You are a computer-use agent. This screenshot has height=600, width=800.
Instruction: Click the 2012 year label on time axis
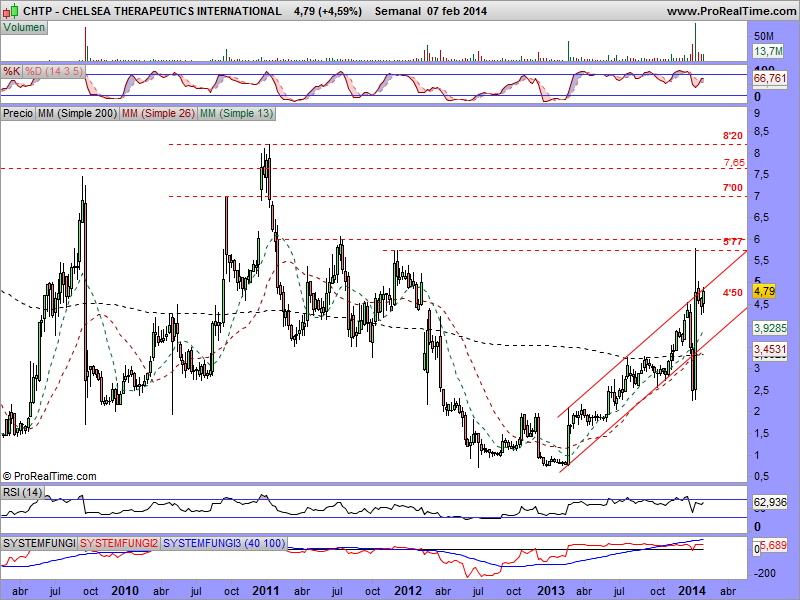[x=408, y=591]
